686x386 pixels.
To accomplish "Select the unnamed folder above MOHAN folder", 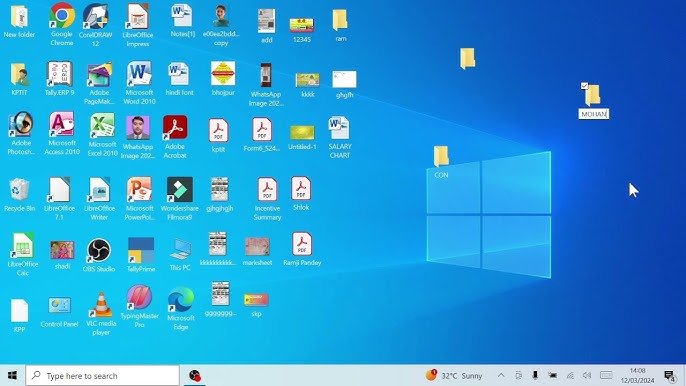I will 467,58.
